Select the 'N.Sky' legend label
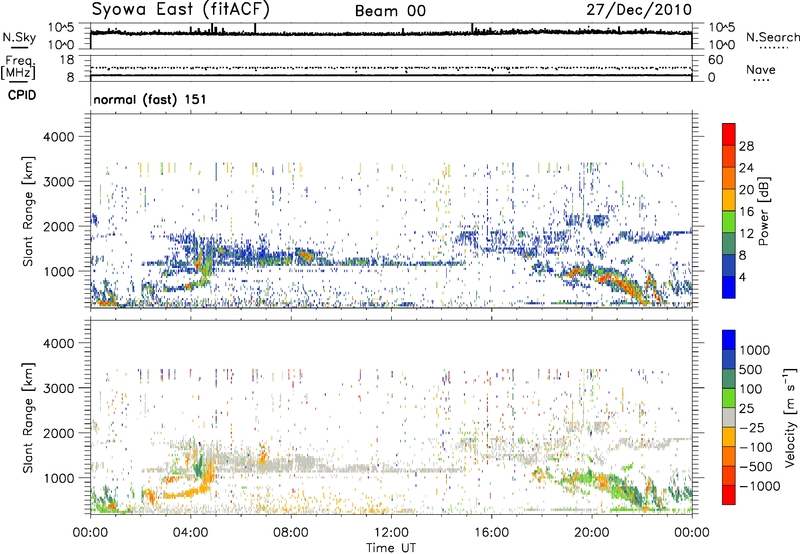800x554 pixels. [19, 37]
